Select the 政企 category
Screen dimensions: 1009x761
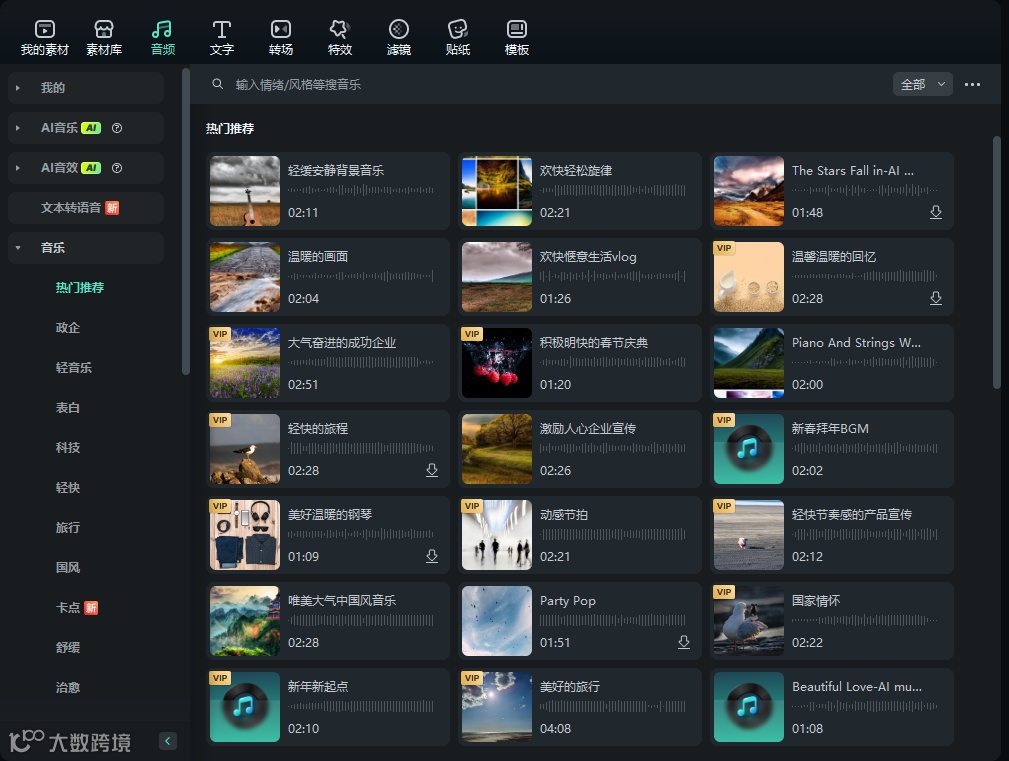68,327
